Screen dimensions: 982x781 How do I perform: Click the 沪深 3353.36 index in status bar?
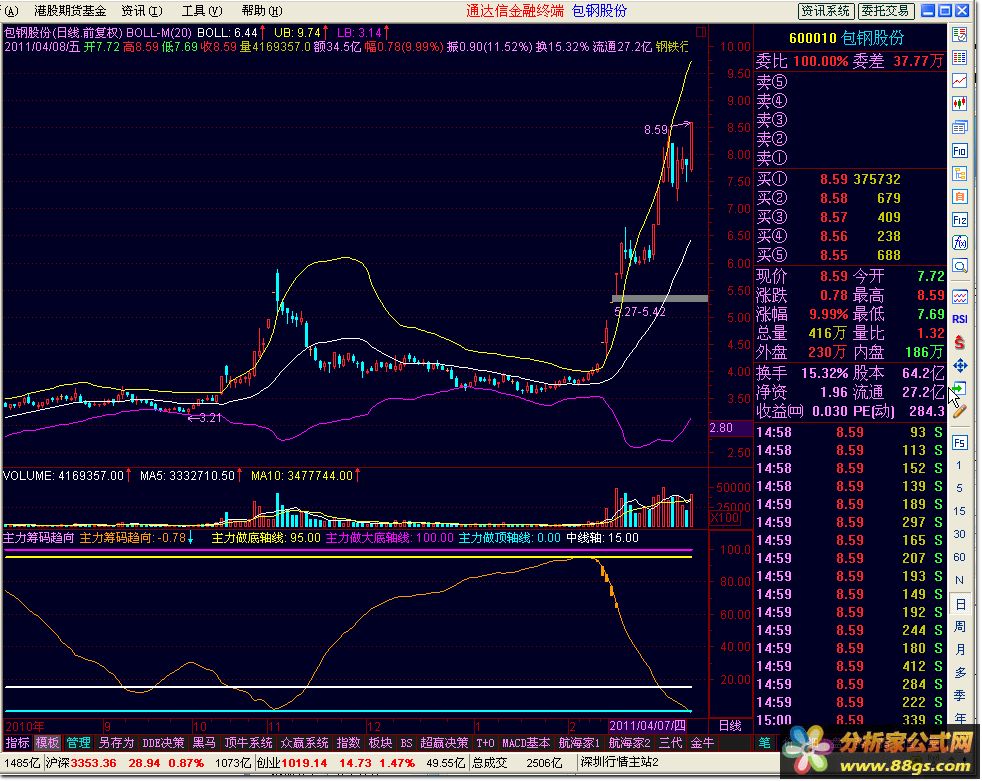pyautogui.click(x=81, y=763)
